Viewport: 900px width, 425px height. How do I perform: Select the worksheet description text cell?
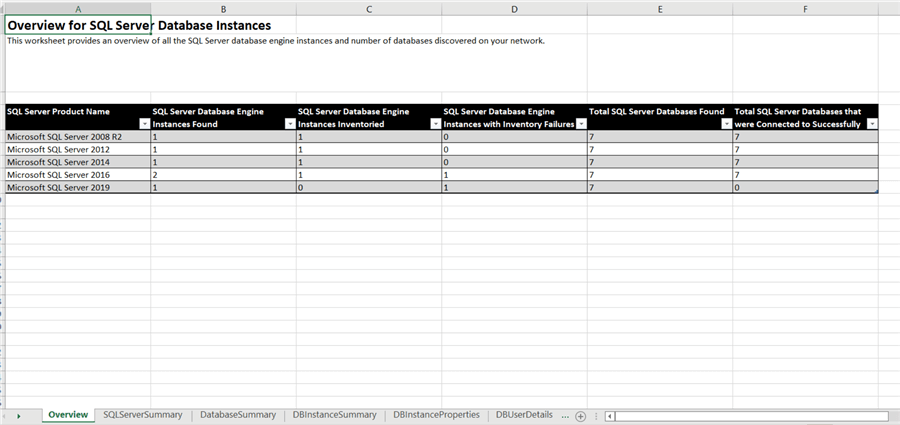click(276, 41)
